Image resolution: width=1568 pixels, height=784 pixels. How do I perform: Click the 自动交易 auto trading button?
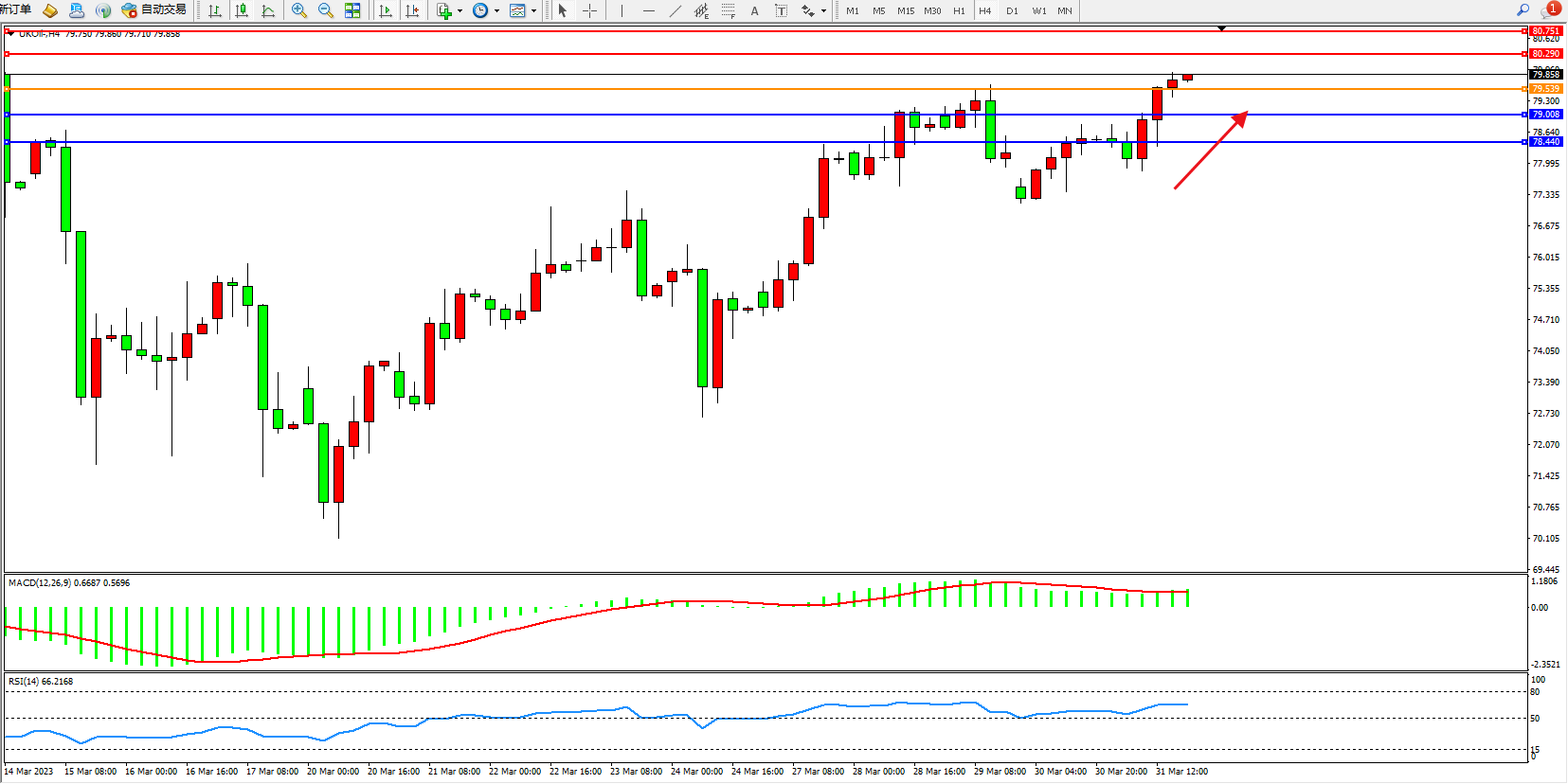tap(154, 10)
